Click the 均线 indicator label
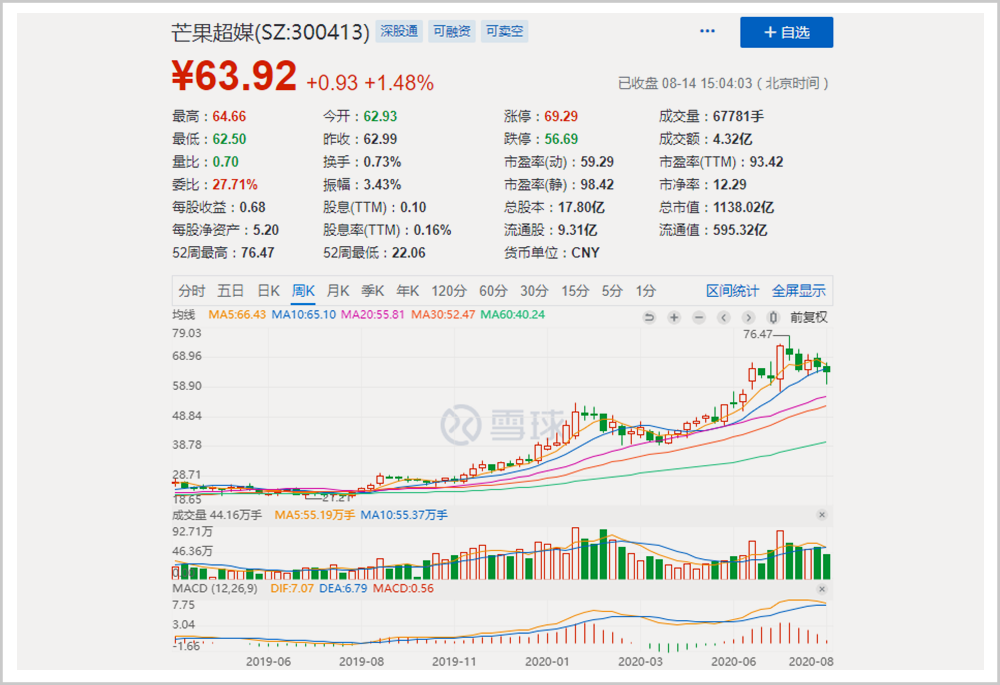1000x685 pixels. (184, 315)
